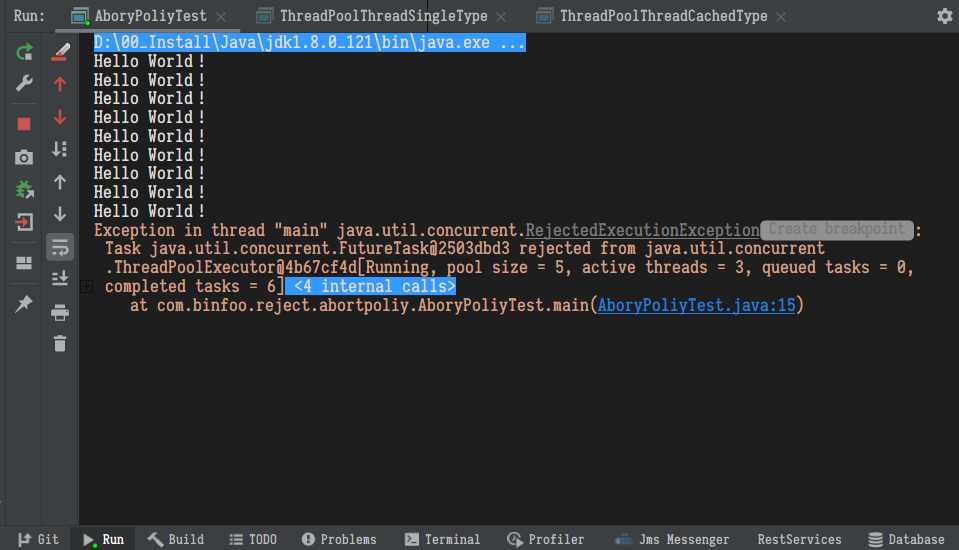The width and height of the screenshot is (959, 550).
Task: Open the Jms Messenger tool window
Action: coord(672,539)
